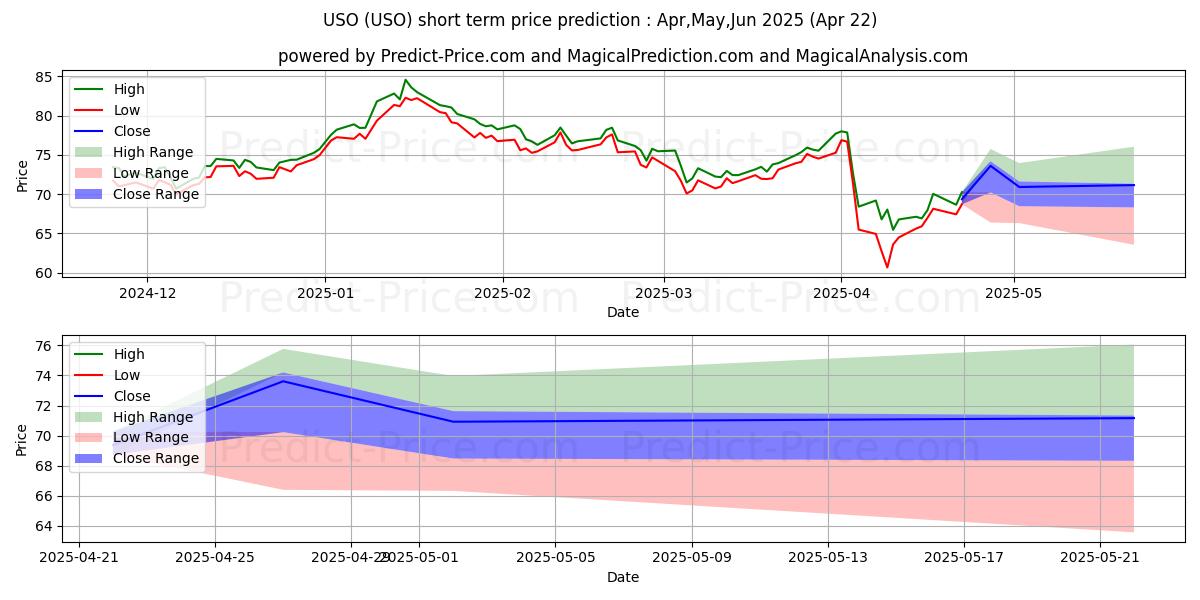Click the powered by Predict-Price.com subtitle
This screenshot has height=600, width=1200.
(623, 56)
